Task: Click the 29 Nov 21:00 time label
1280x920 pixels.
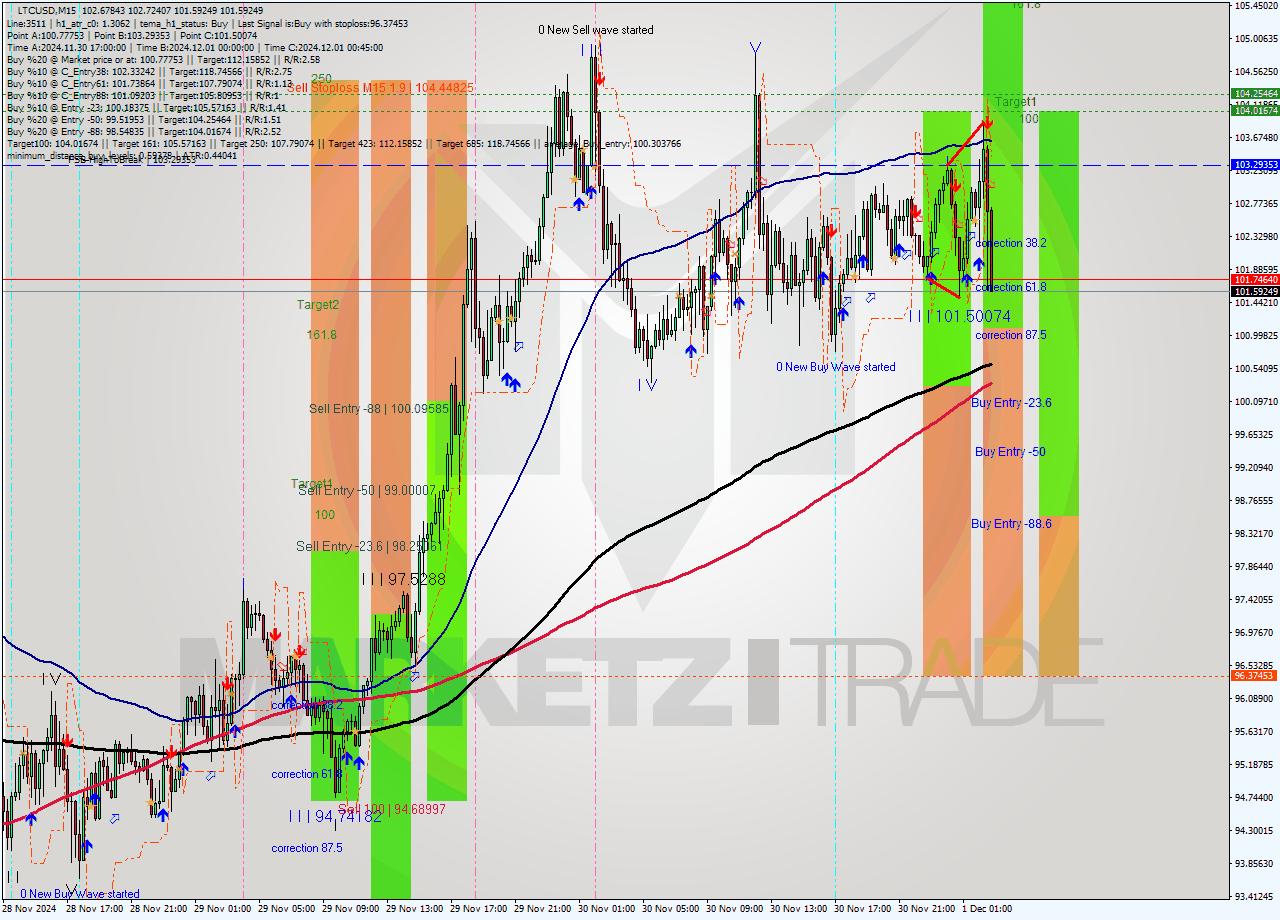Action: click(x=543, y=909)
